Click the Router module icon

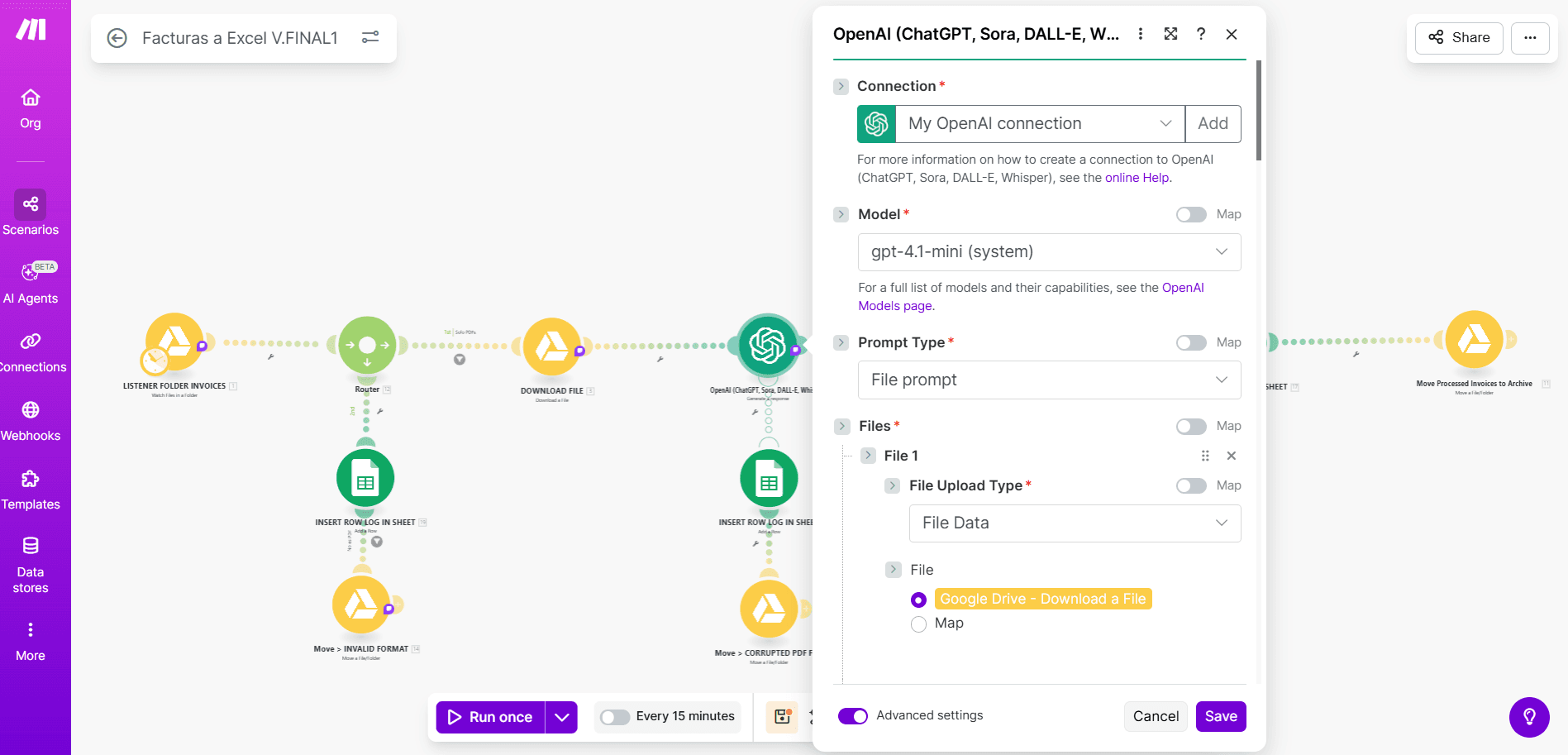pyautogui.click(x=367, y=345)
